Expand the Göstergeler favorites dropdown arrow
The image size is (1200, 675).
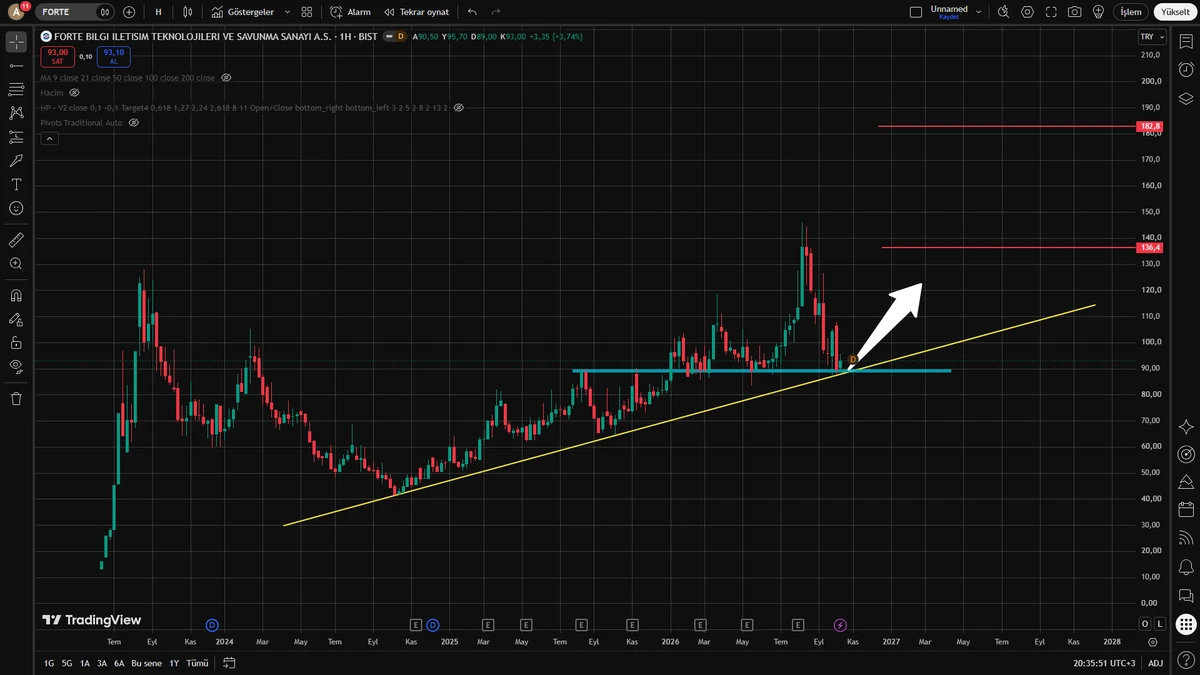coord(287,12)
